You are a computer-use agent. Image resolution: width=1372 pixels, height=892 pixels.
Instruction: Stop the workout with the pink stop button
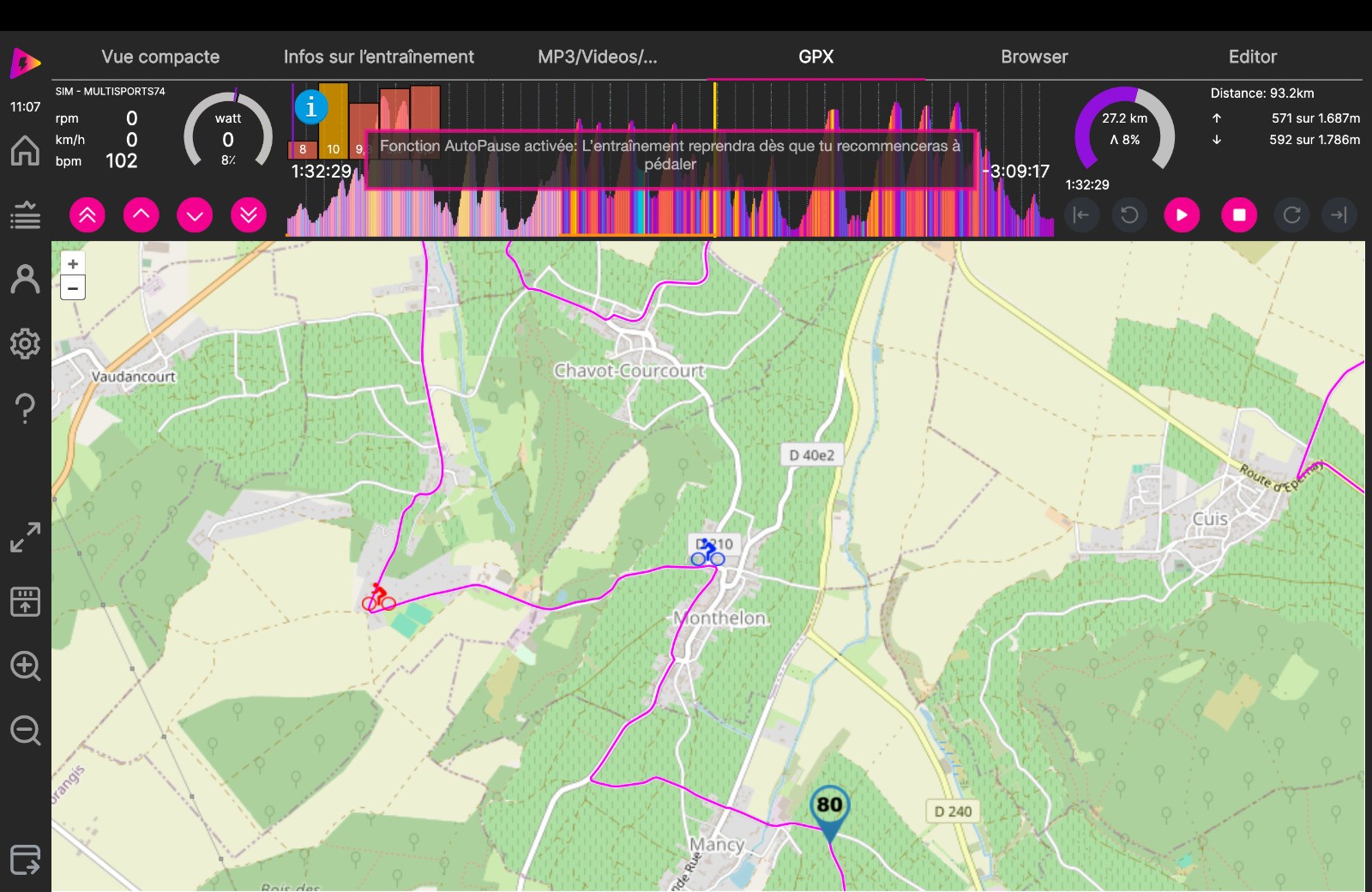1238,214
